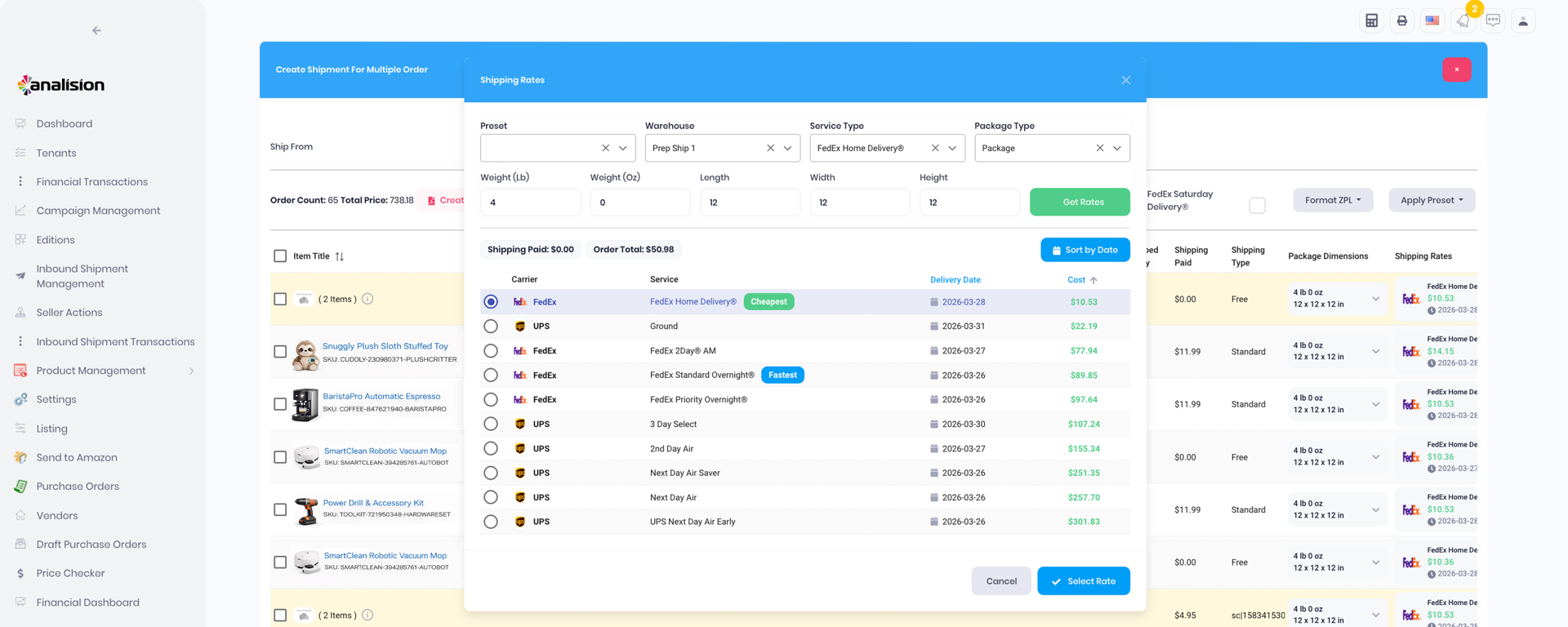
Task: Close the Shipping Rates dialog
Action: coord(1125,80)
